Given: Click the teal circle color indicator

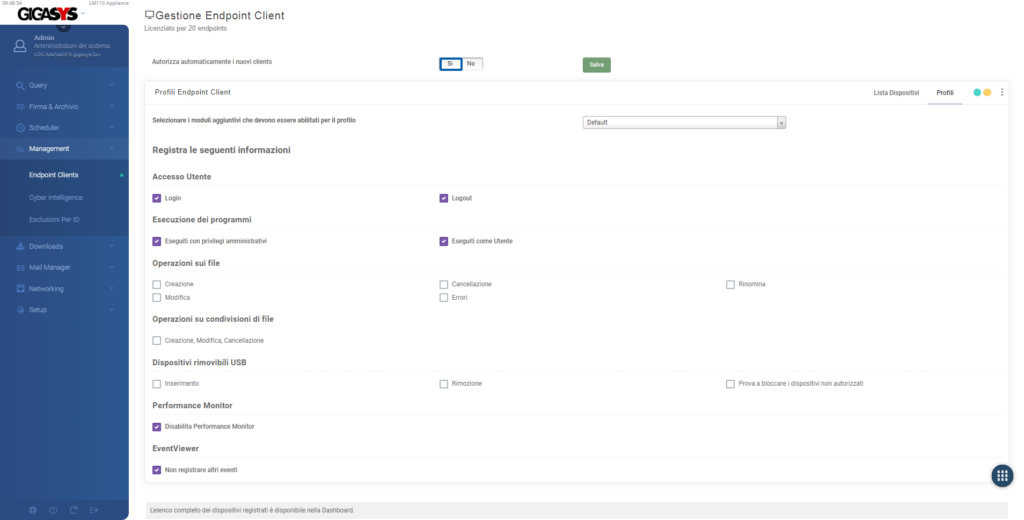Looking at the screenshot, I should point(977,92).
